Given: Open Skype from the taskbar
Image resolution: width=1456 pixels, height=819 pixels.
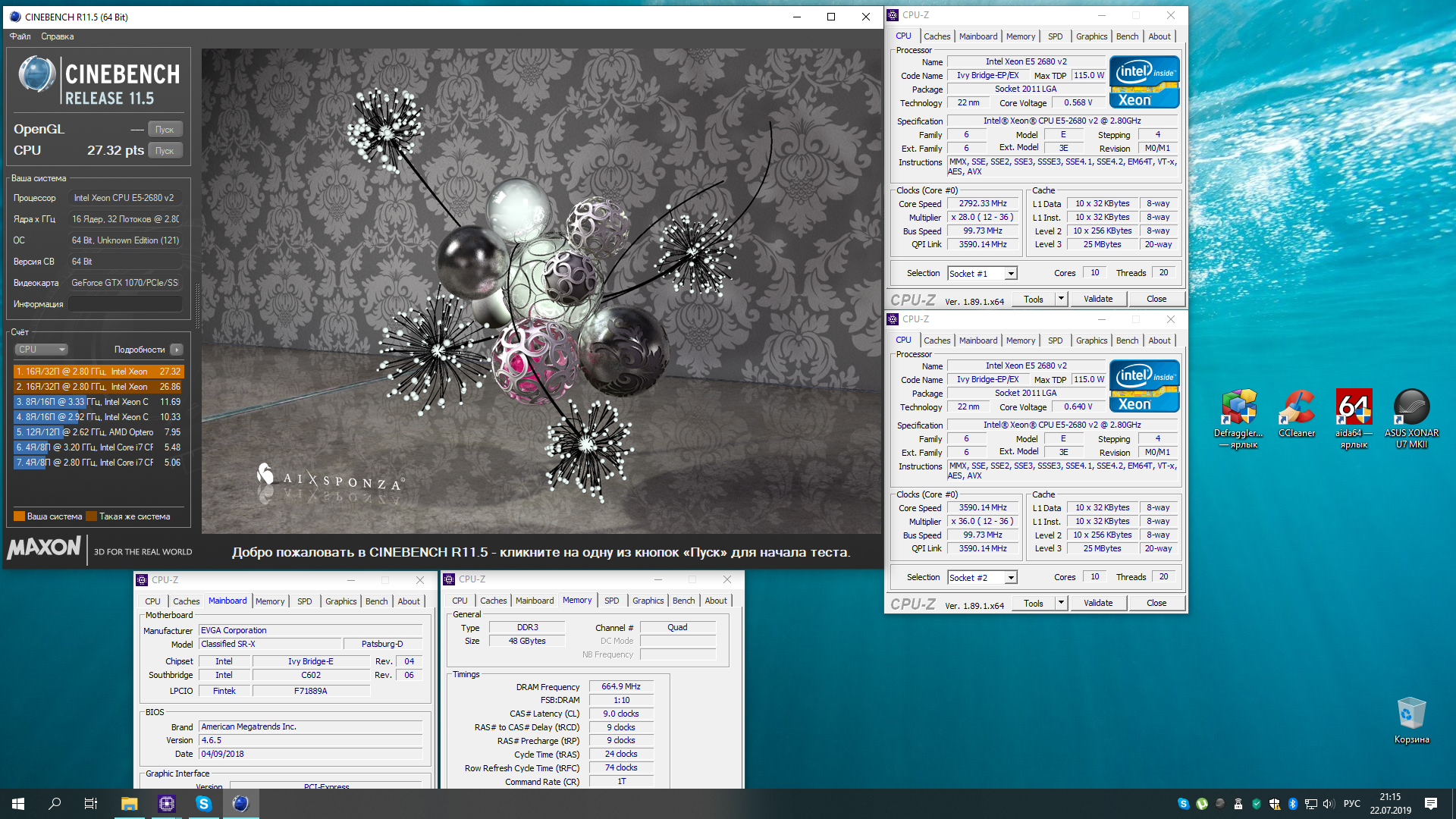Looking at the screenshot, I should [x=203, y=804].
